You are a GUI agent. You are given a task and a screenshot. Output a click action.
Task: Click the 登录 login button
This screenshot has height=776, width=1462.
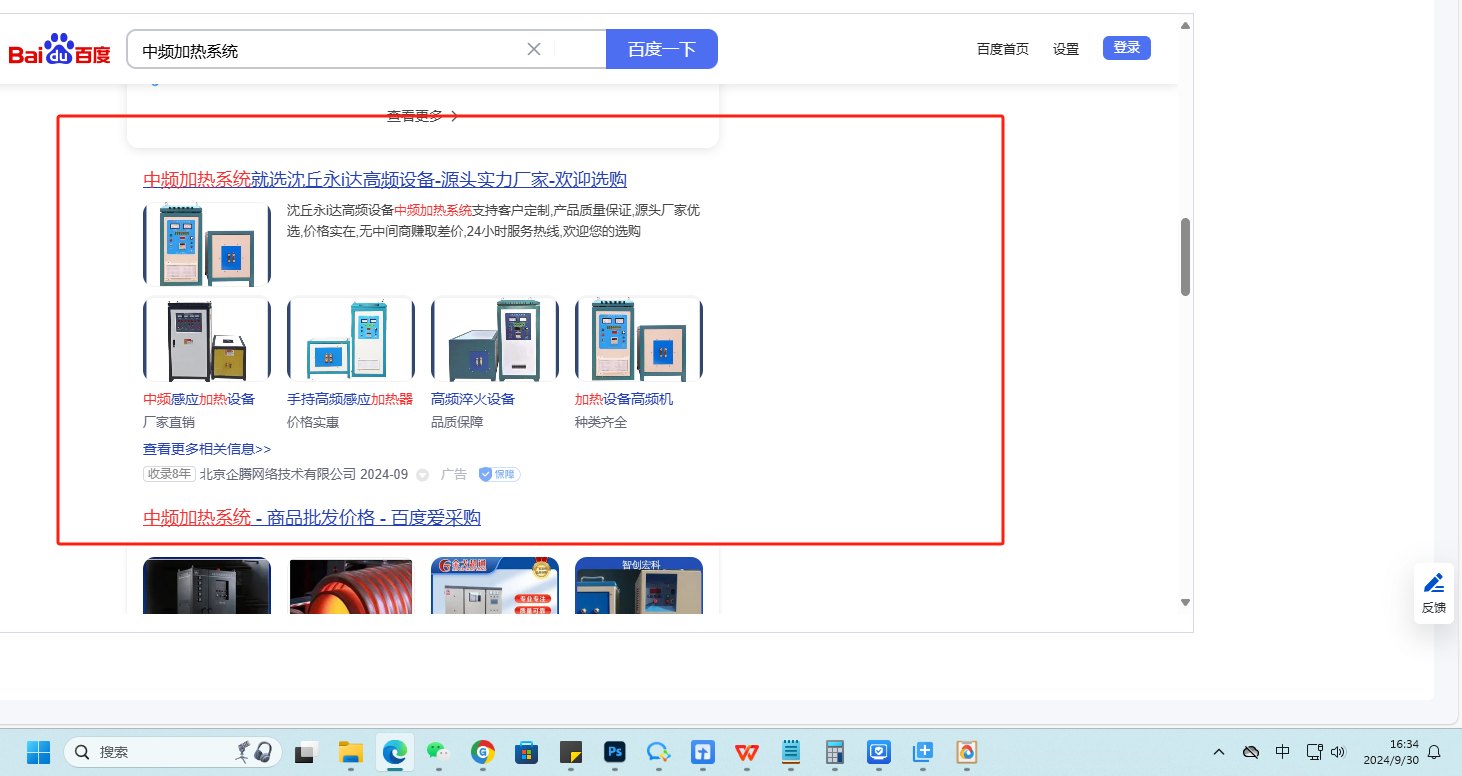1127,48
